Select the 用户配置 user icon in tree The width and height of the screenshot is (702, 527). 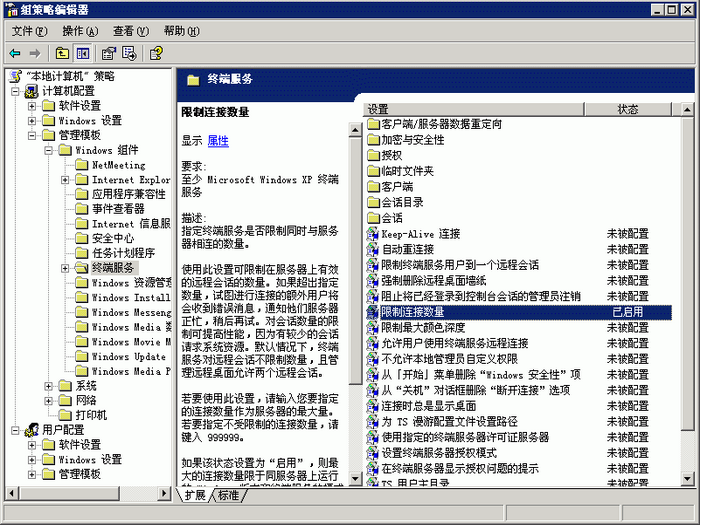click(32, 430)
